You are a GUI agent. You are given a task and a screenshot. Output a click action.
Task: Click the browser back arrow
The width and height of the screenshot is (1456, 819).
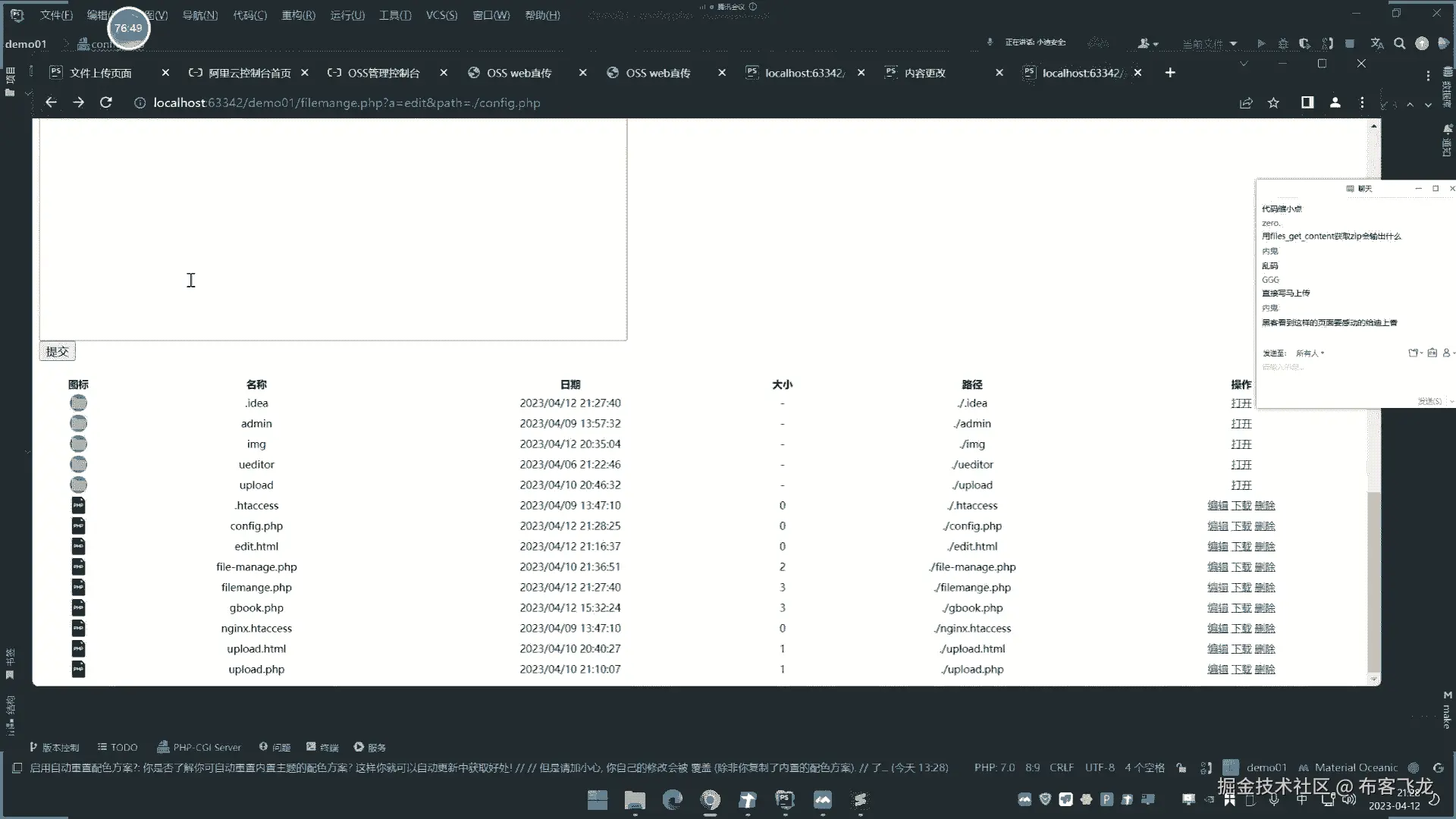point(51,102)
